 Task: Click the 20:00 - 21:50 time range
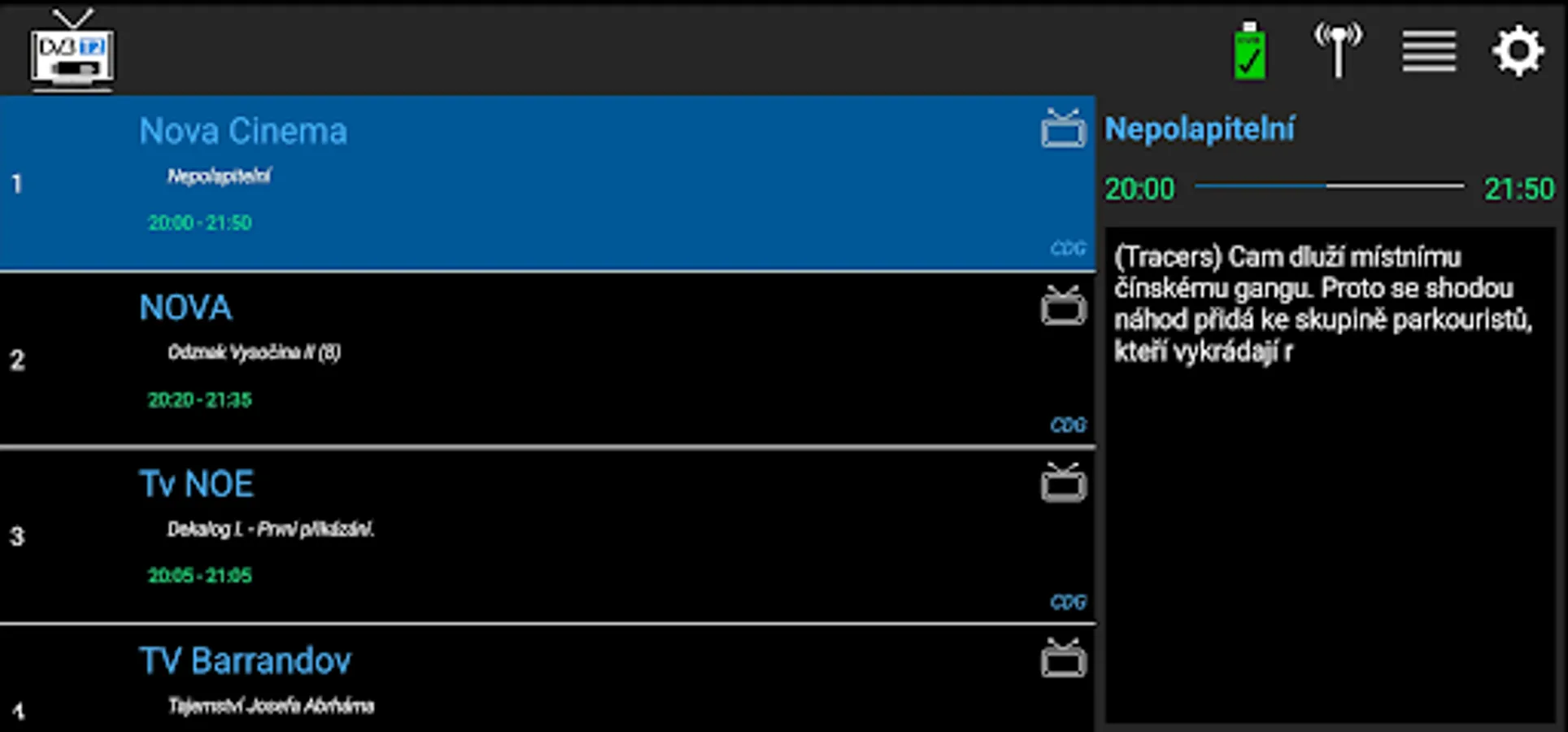[199, 223]
